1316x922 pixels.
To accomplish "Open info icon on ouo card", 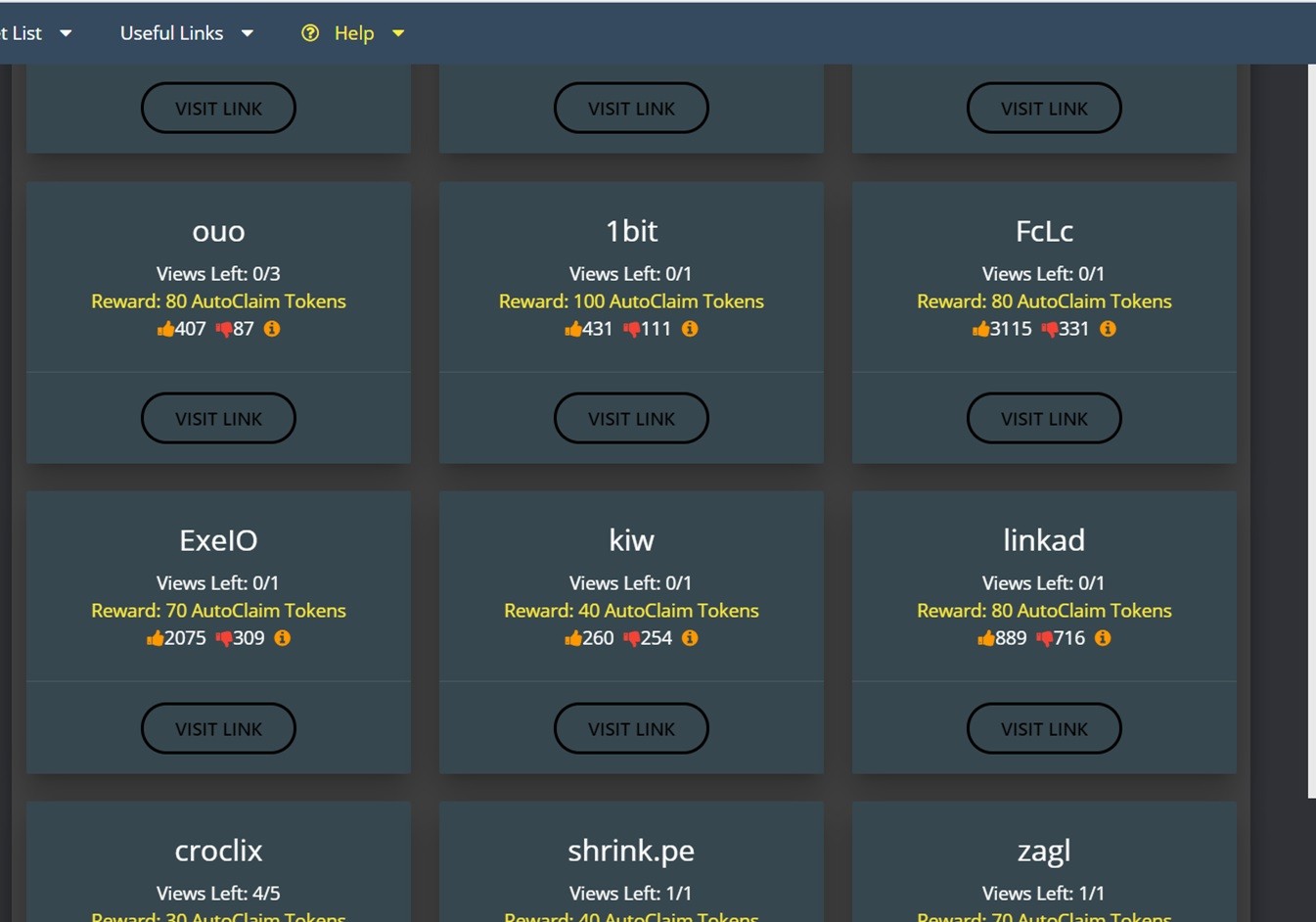I will coord(272,329).
